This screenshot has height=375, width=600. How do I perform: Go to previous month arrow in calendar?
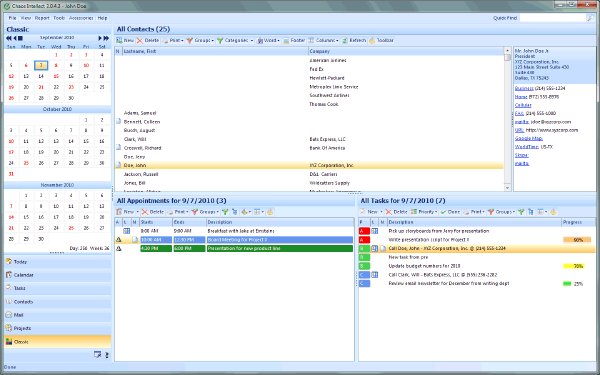[x=15, y=38]
